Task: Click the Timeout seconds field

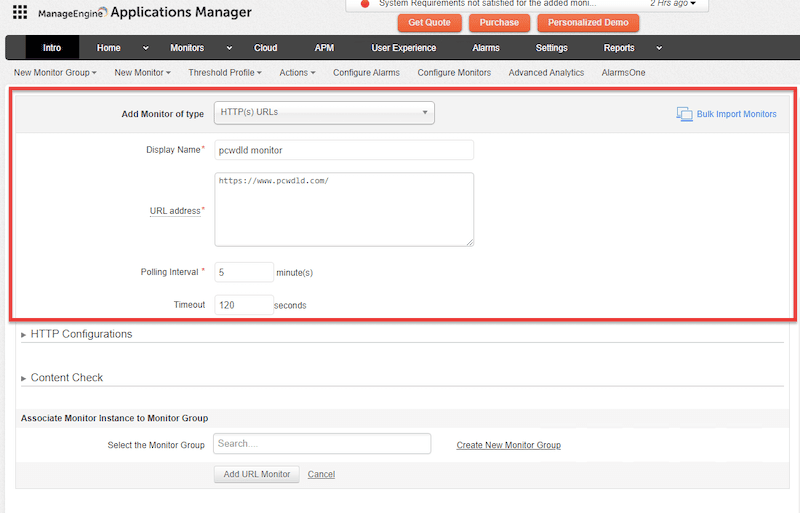Action: 244,305
